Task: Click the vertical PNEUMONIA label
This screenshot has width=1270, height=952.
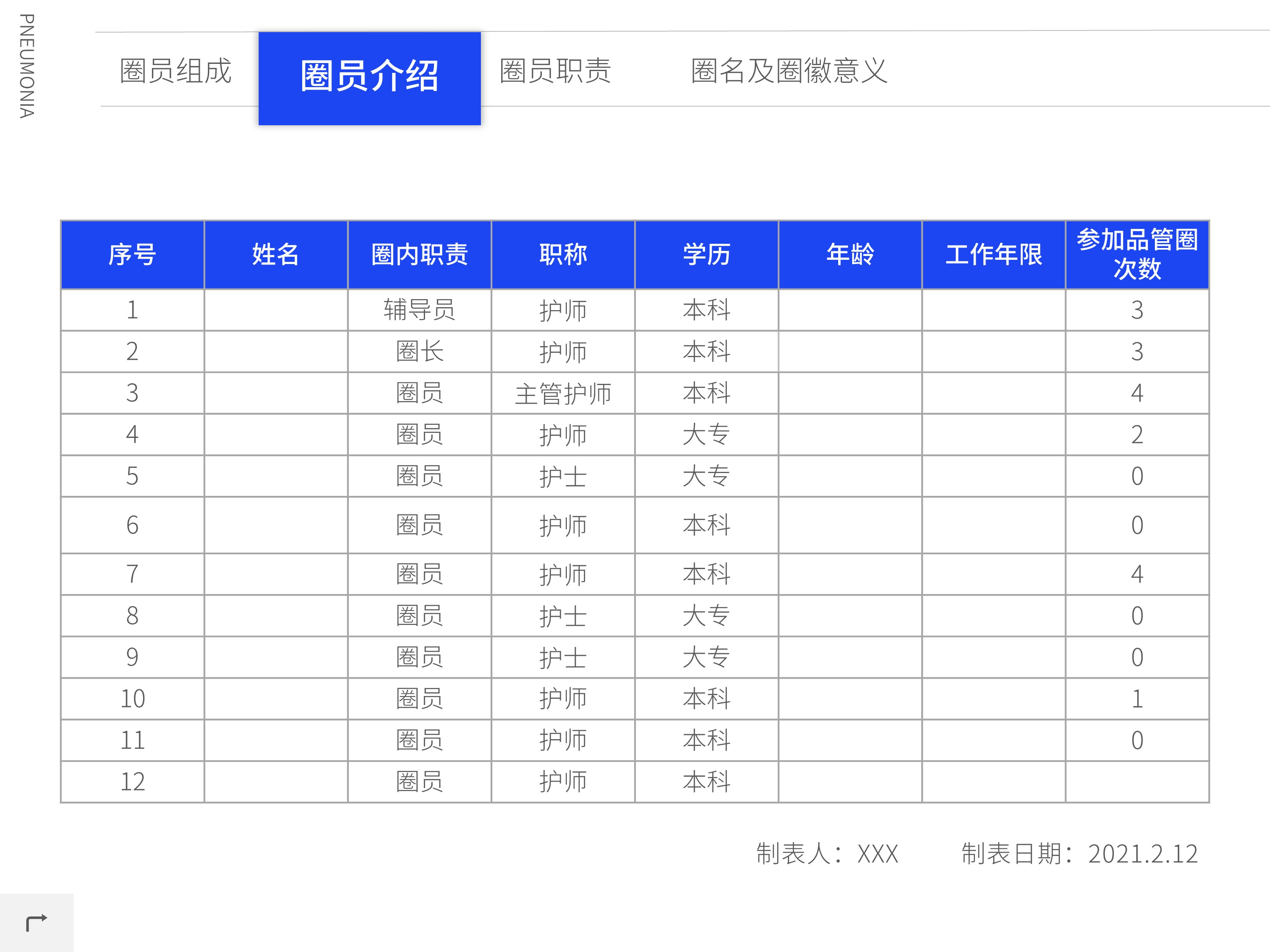Action: click(27, 66)
